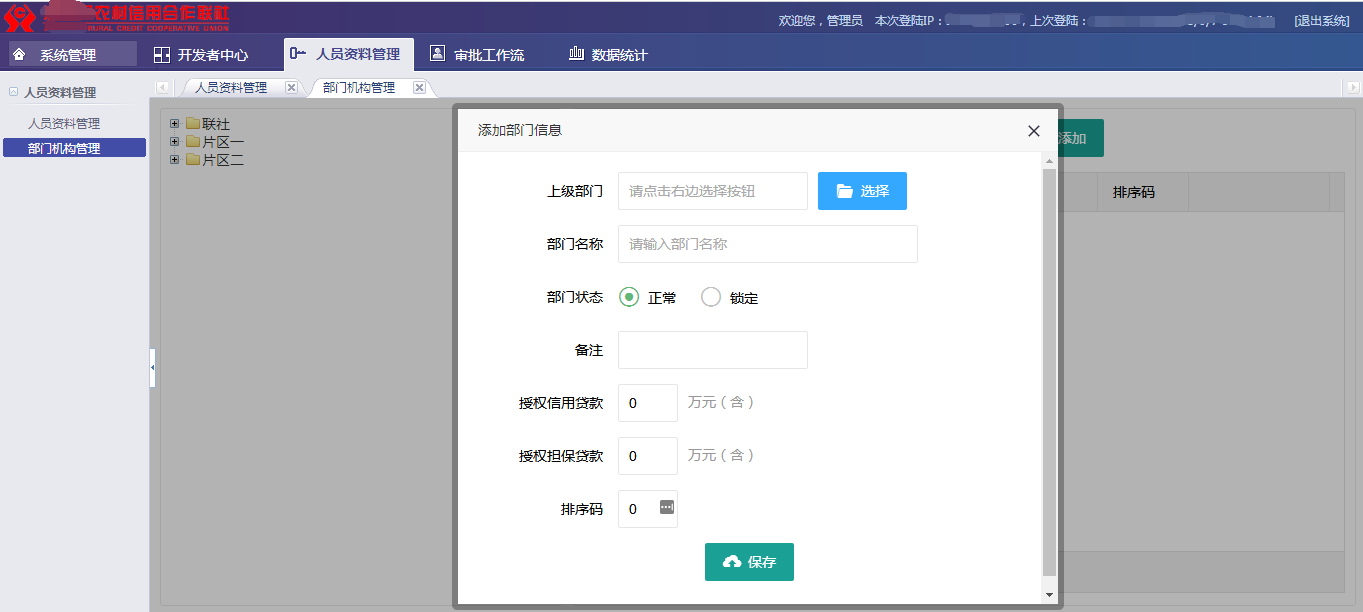The width and height of the screenshot is (1363, 612).
Task: Click 退出系统 link to log out
Action: [1321, 20]
